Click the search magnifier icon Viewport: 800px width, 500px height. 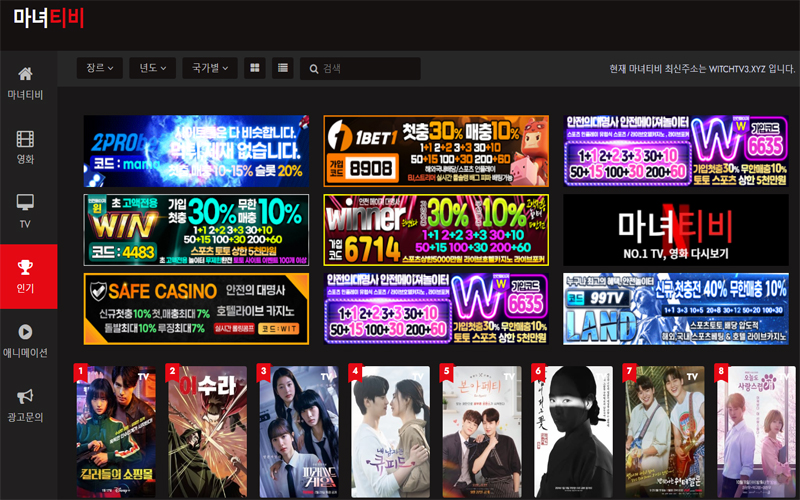[314, 69]
